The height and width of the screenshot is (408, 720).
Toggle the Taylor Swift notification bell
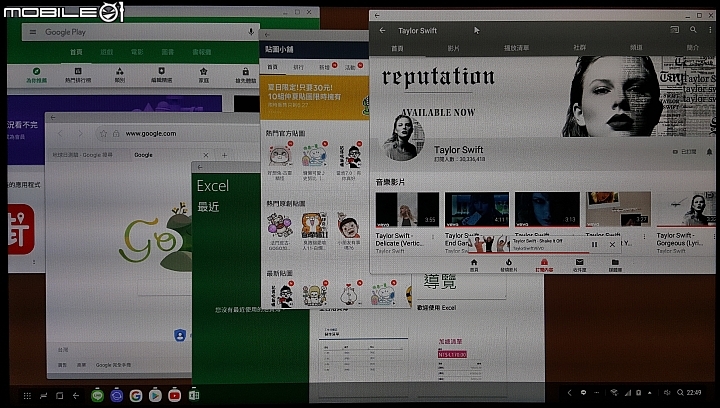tap(709, 151)
